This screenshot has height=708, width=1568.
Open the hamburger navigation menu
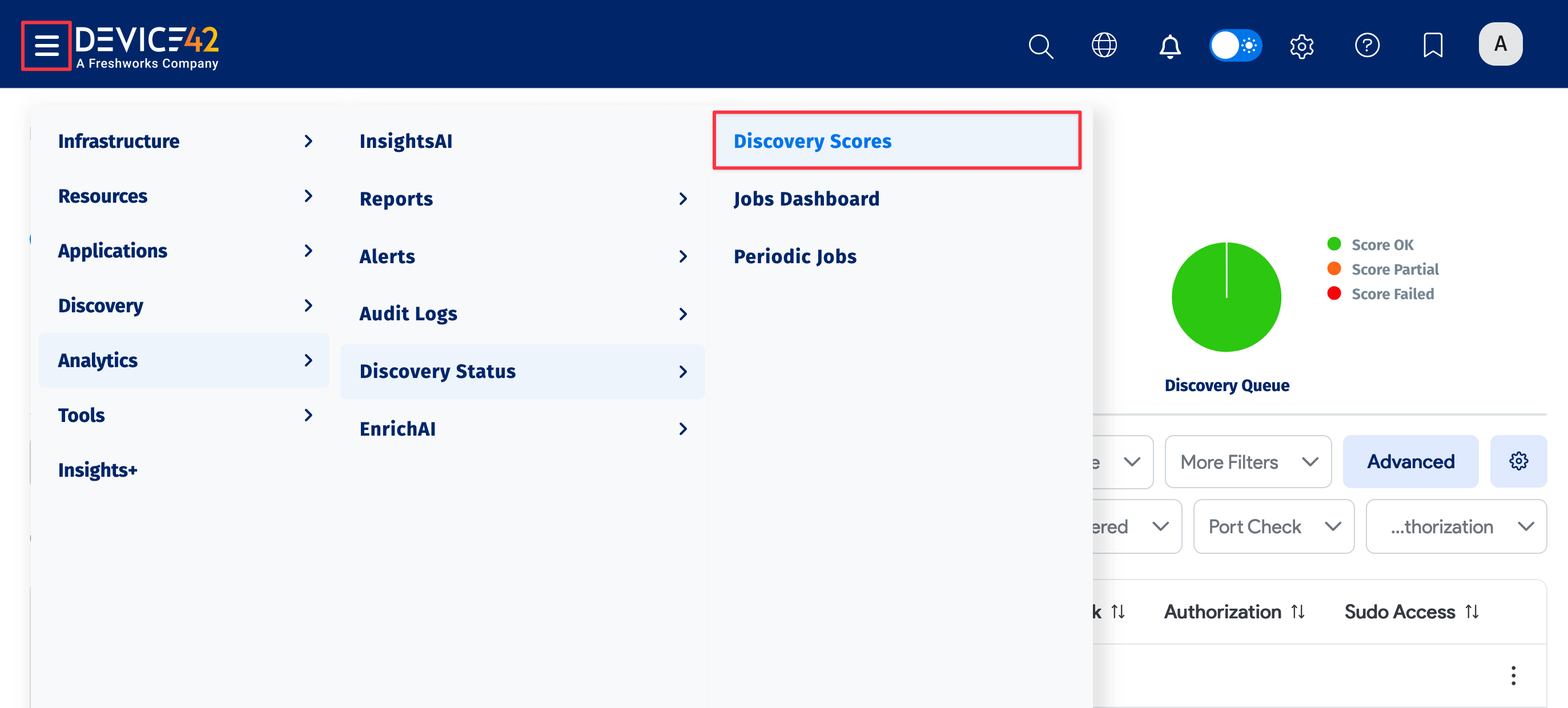coord(46,45)
